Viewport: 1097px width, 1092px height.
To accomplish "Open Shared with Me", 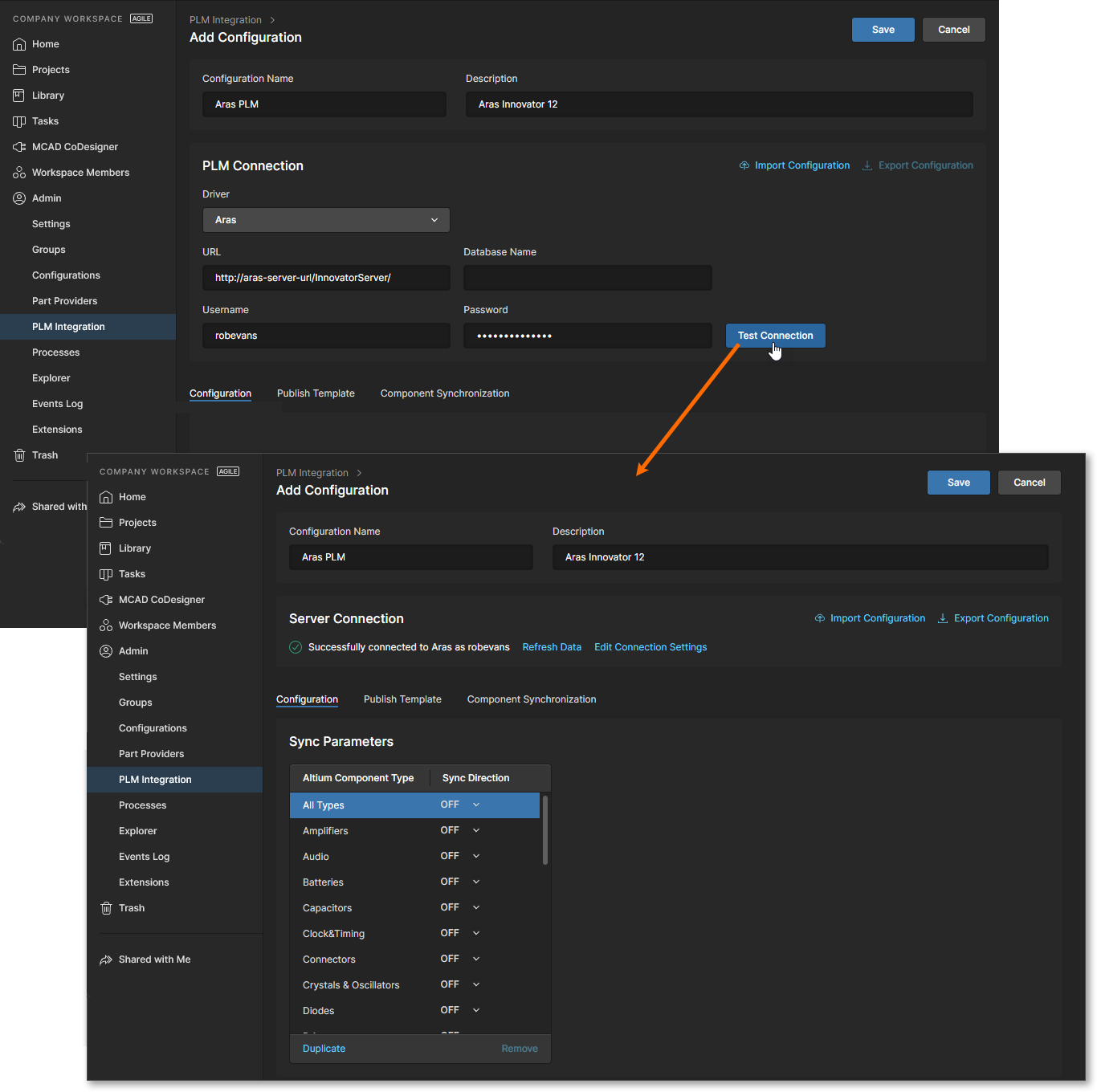I will (x=153, y=959).
